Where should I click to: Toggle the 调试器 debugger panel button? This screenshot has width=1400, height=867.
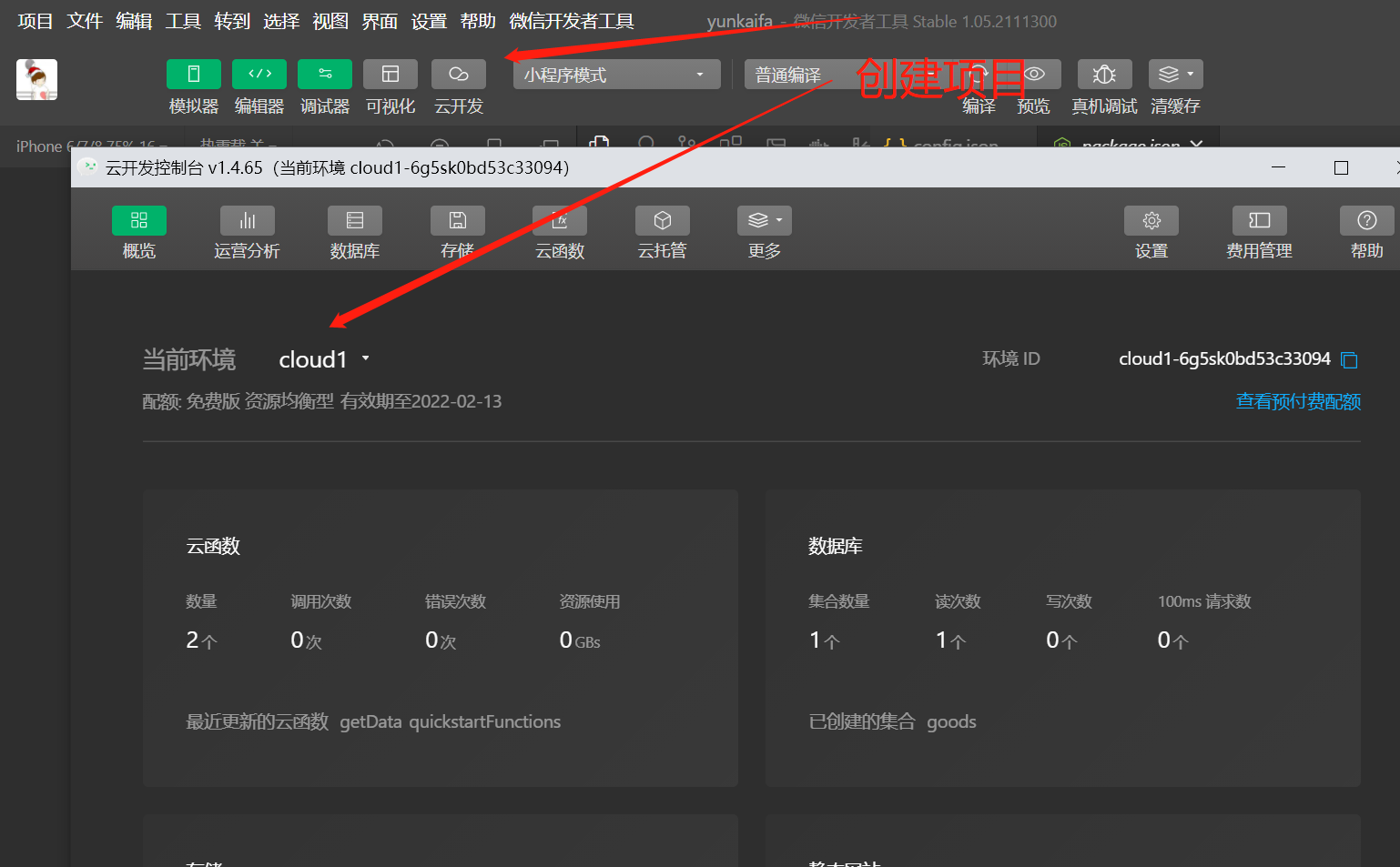coord(325,75)
